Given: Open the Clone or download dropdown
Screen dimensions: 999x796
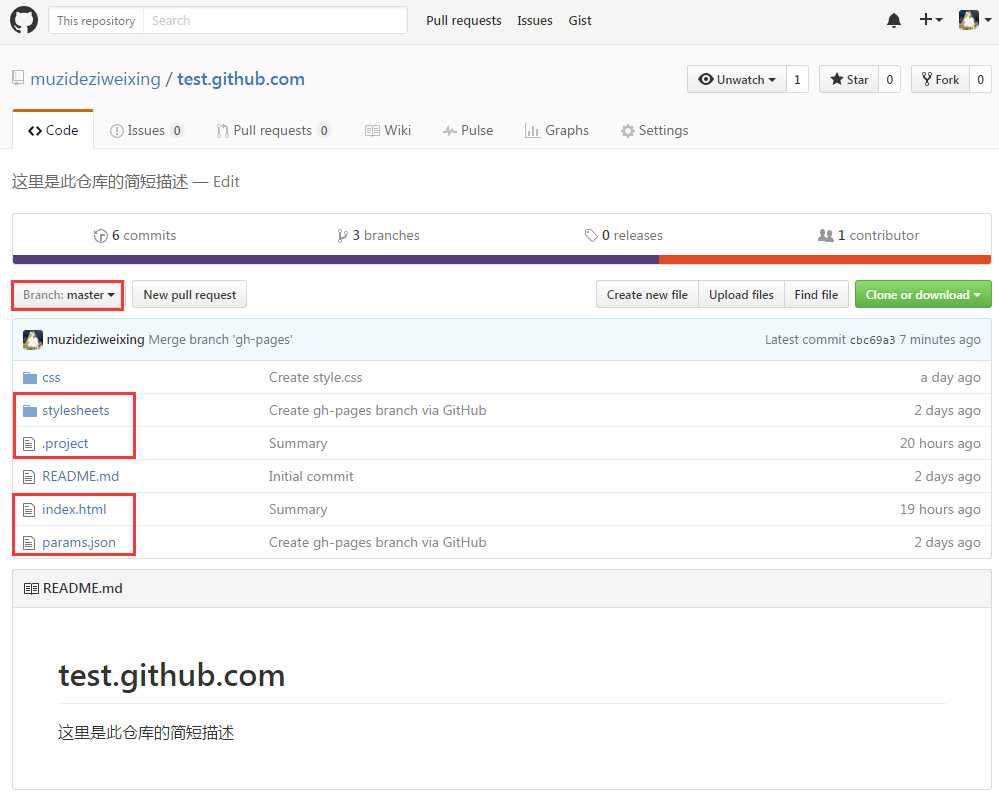Looking at the screenshot, I should pos(923,295).
